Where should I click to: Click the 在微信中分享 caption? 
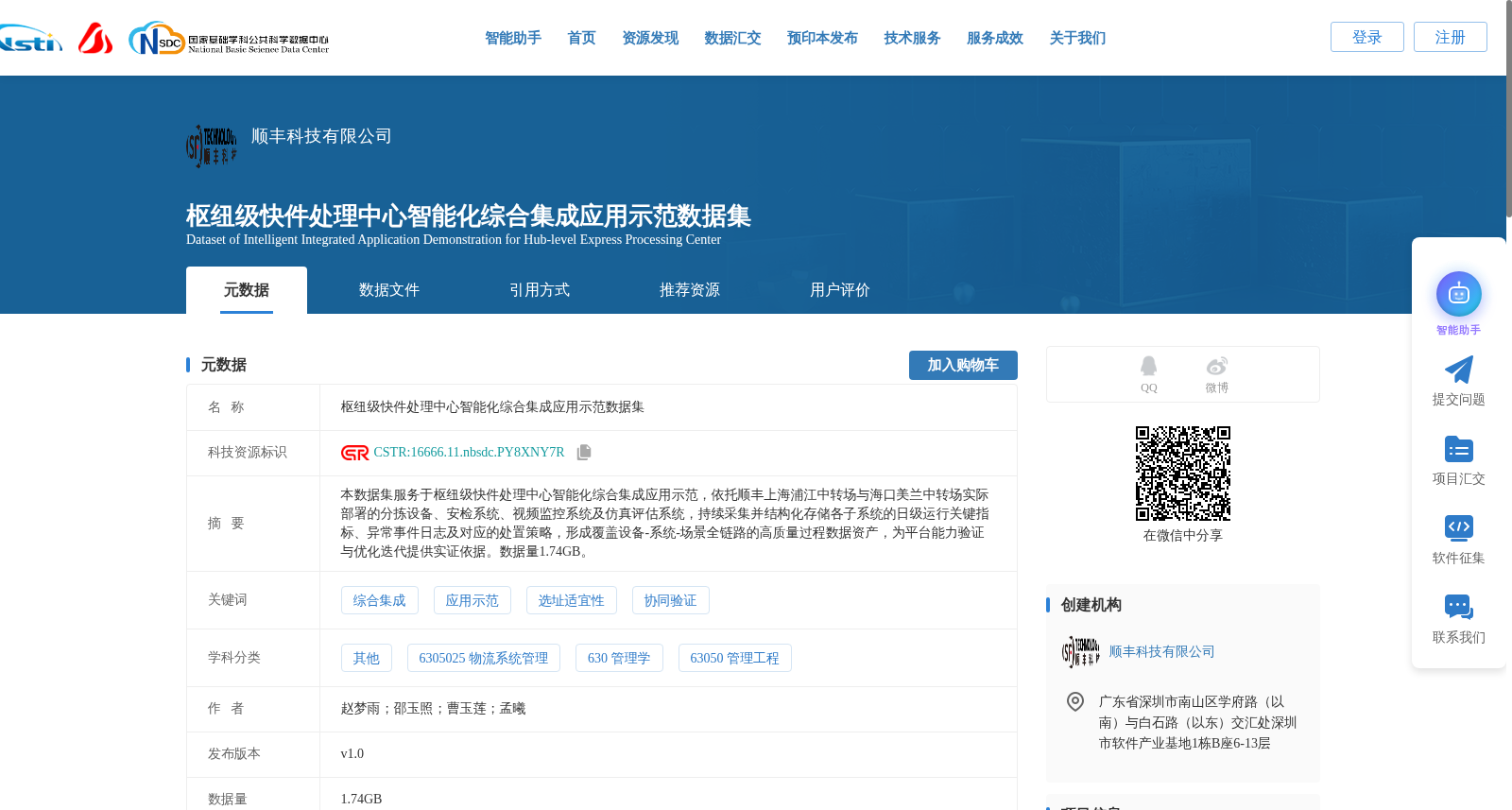click(1183, 536)
